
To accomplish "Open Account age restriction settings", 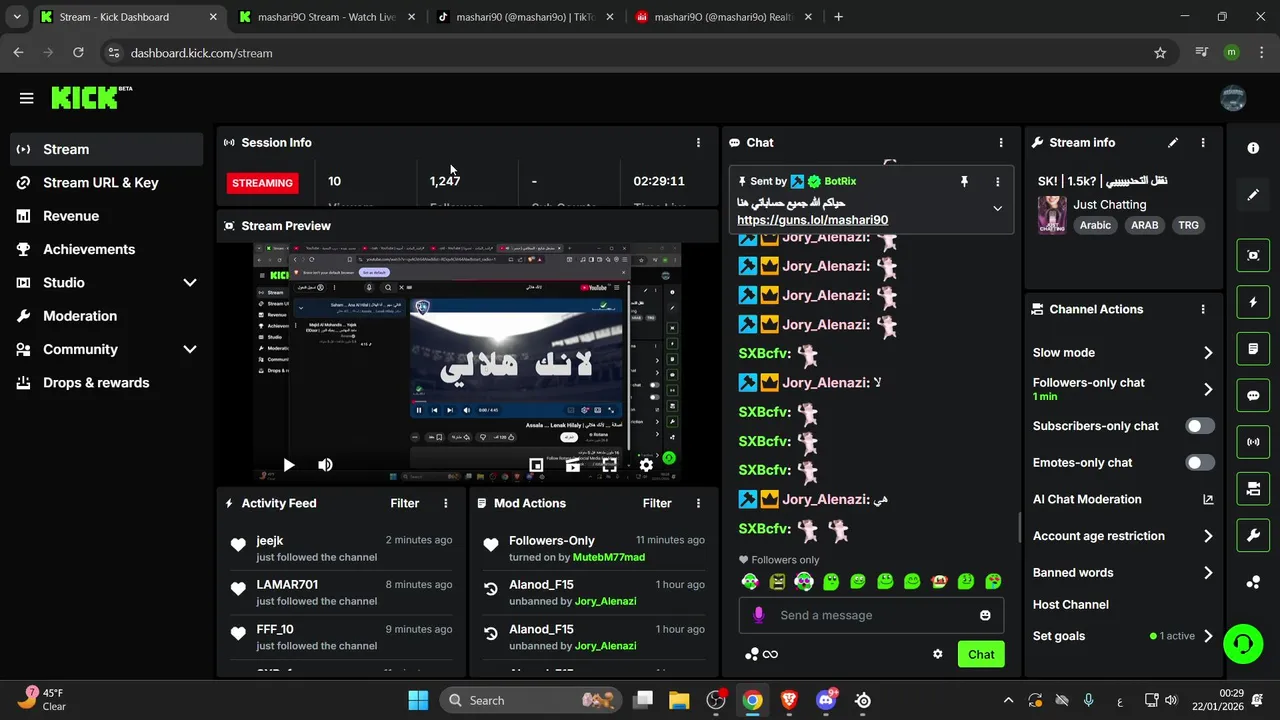I will point(1123,536).
